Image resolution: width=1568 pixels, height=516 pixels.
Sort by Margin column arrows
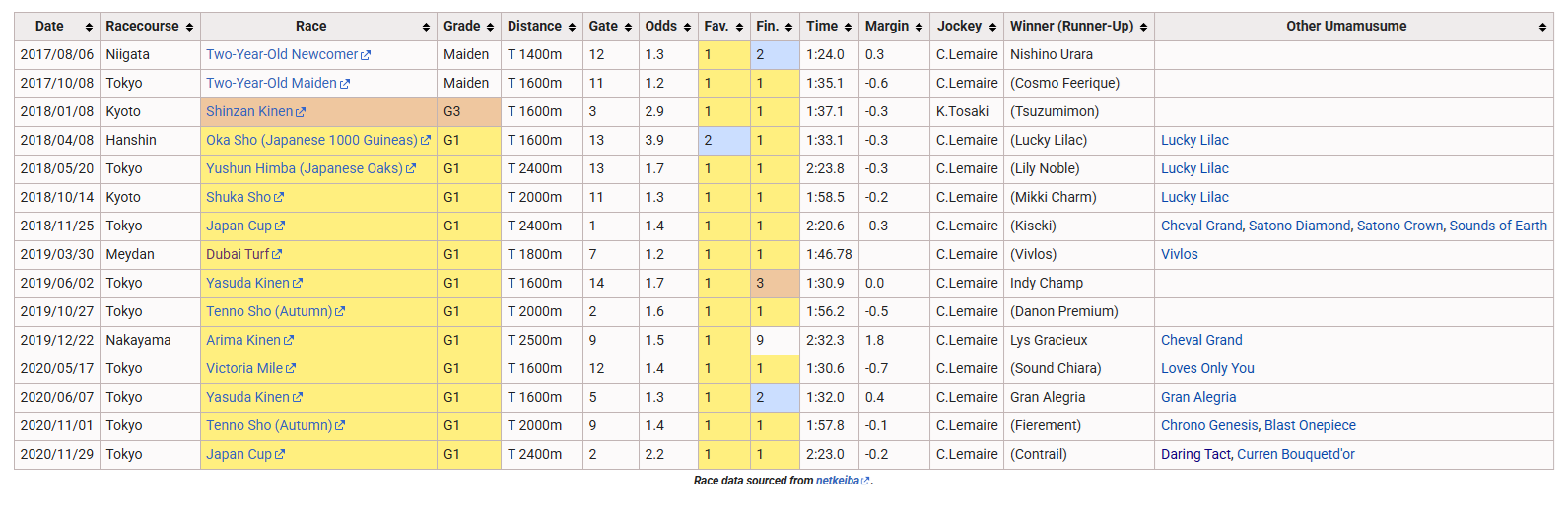(920, 27)
